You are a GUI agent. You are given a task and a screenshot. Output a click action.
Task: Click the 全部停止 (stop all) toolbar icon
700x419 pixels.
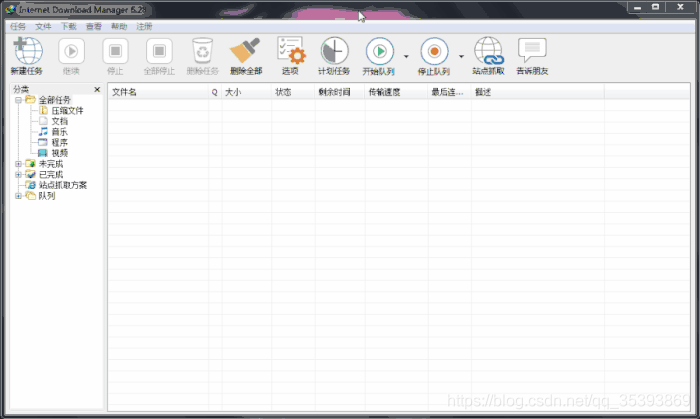pos(159,51)
